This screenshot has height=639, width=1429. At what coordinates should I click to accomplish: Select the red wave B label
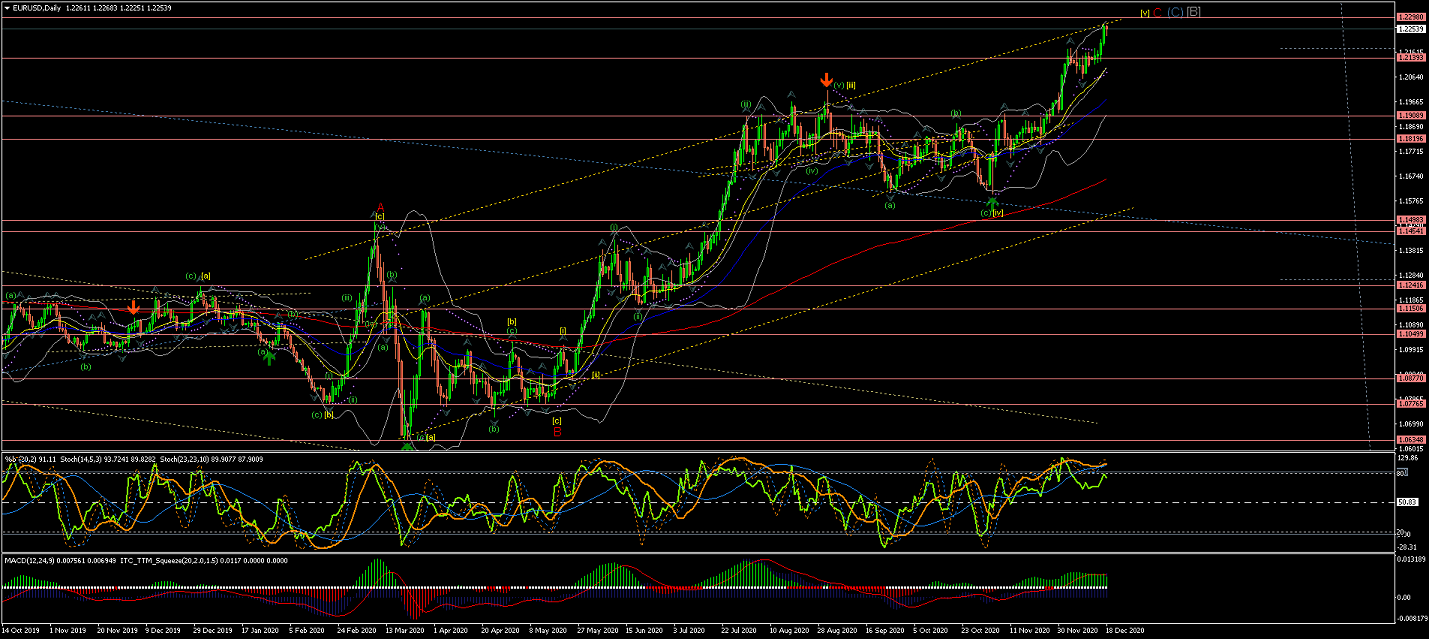(557, 432)
